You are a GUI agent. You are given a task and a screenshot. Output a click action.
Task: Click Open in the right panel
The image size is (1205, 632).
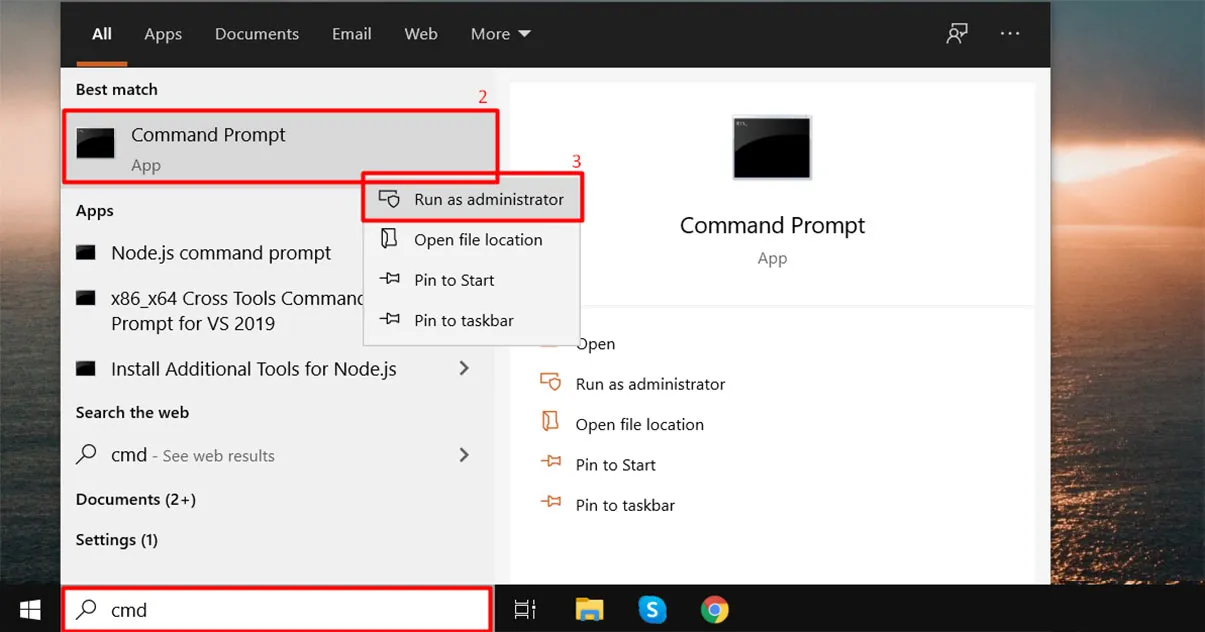595,344
